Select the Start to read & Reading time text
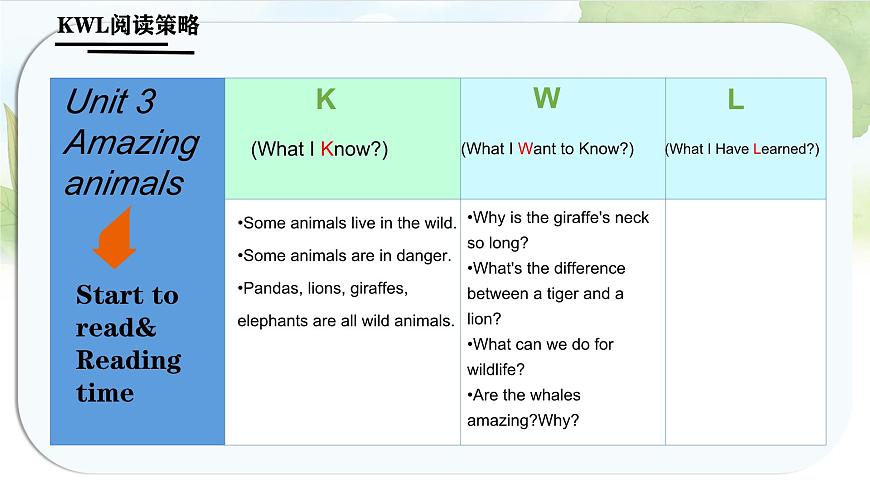The height and width of the screenshot is (489, 870). pos(128,343)
